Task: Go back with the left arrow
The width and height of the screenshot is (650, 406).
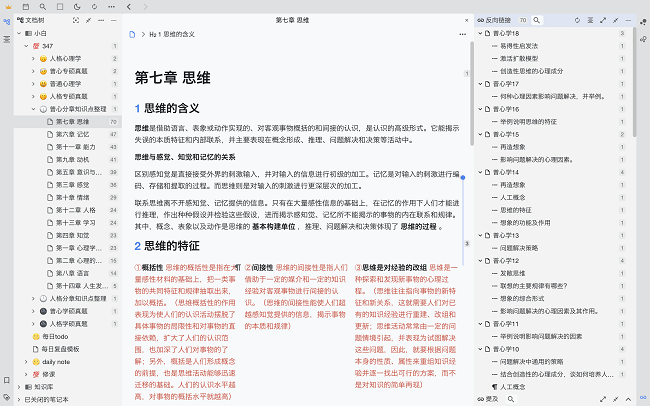Action: coord(129,7)
